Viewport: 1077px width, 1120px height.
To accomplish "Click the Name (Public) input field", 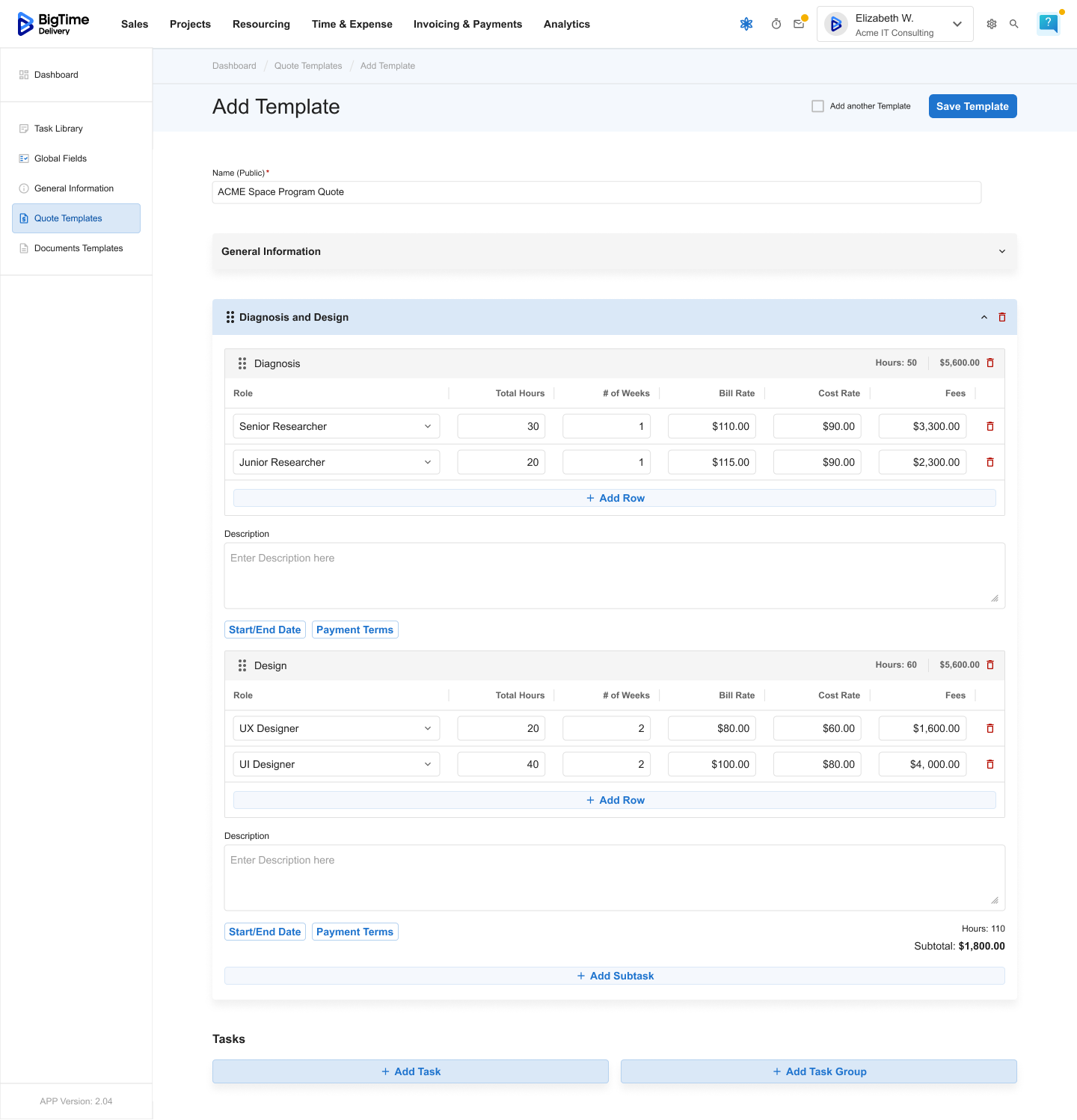I will [x=596, y=192].
